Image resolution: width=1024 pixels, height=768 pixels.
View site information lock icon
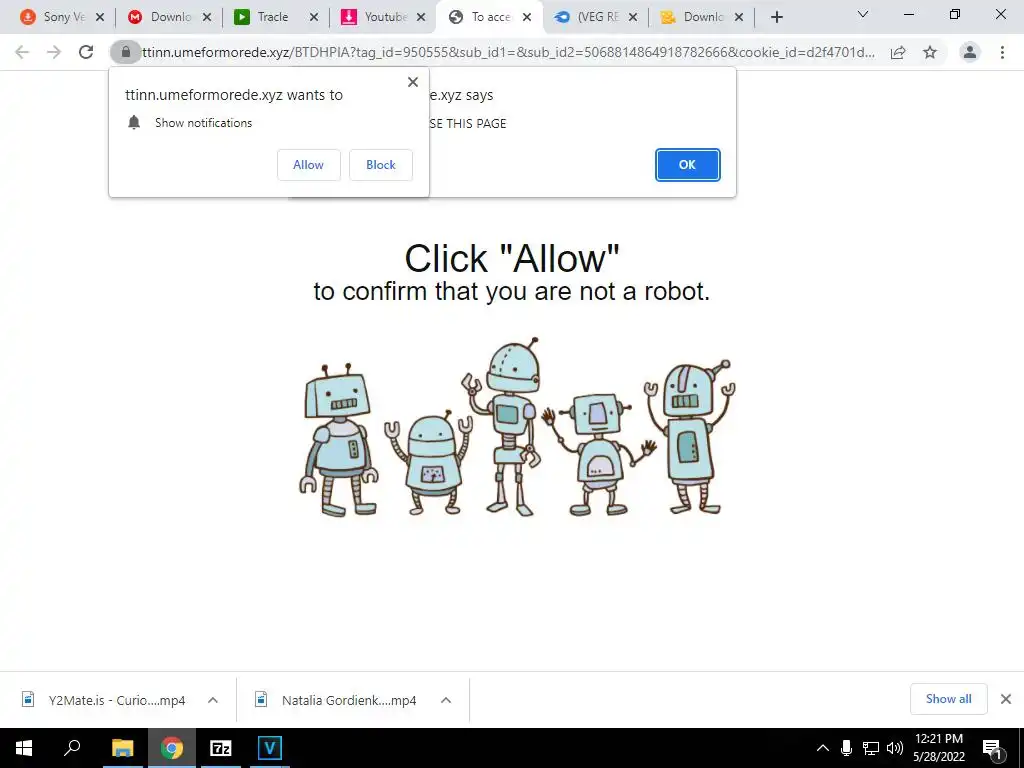(x=125, y=52)
